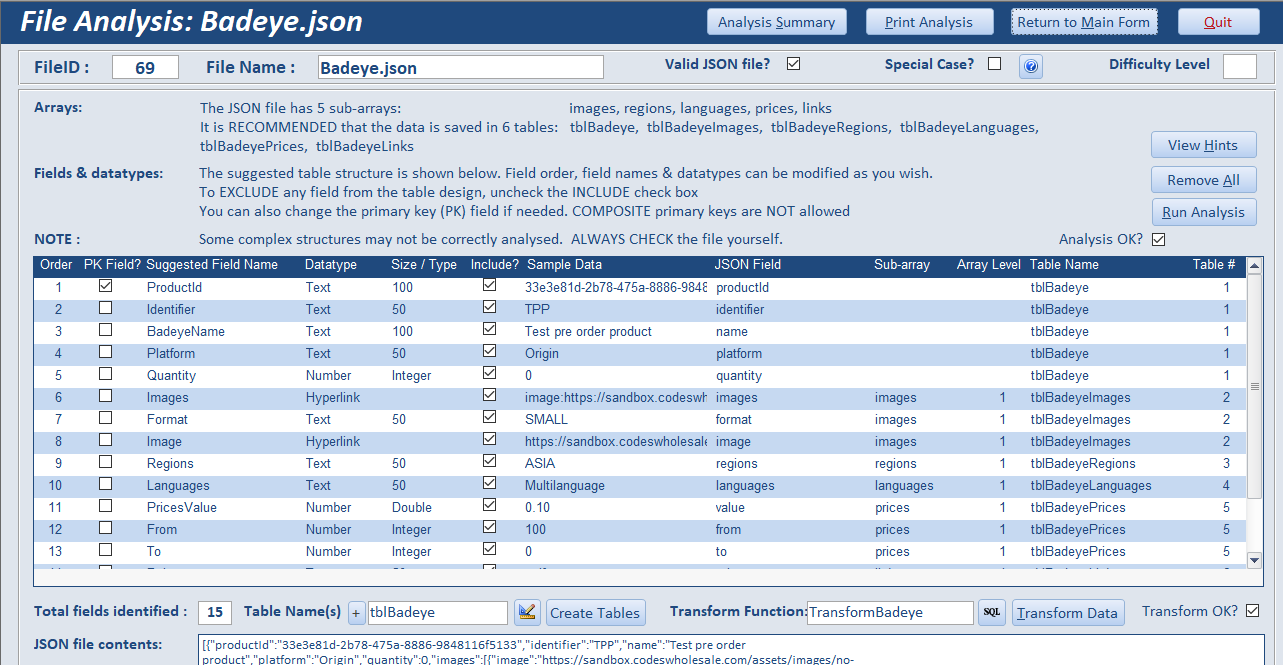Click the Transform Data button
The image size is (1283, 665).
(x=1067, y=613)
